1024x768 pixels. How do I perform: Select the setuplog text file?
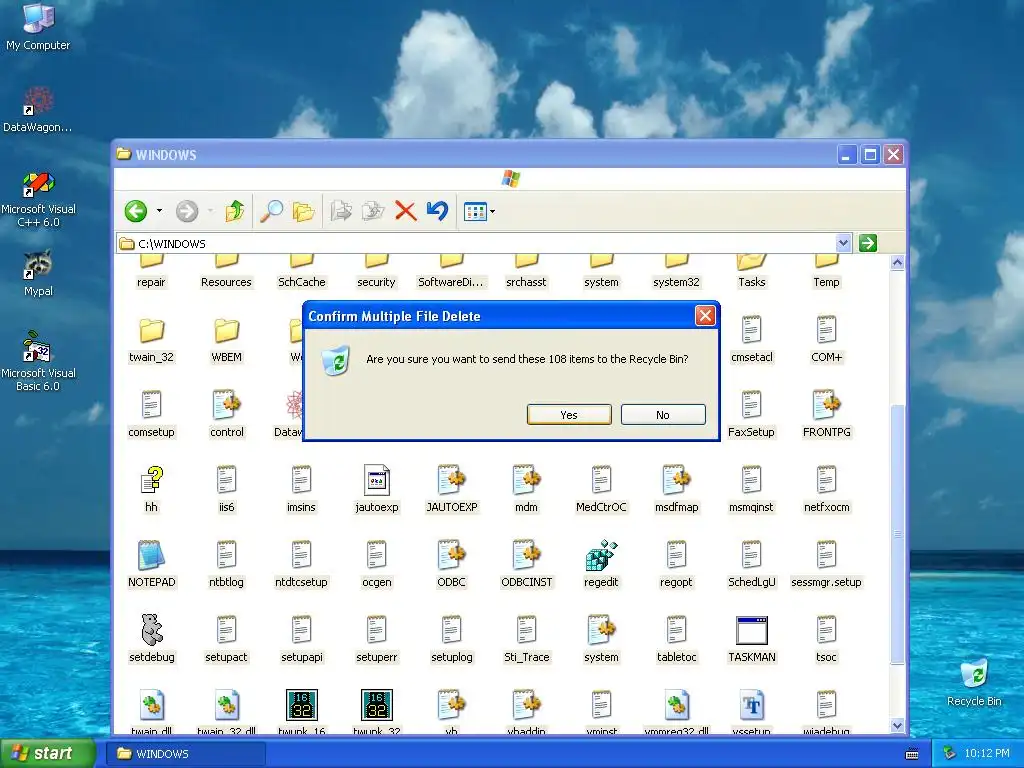pyautogui.click(x=451, y=630)
